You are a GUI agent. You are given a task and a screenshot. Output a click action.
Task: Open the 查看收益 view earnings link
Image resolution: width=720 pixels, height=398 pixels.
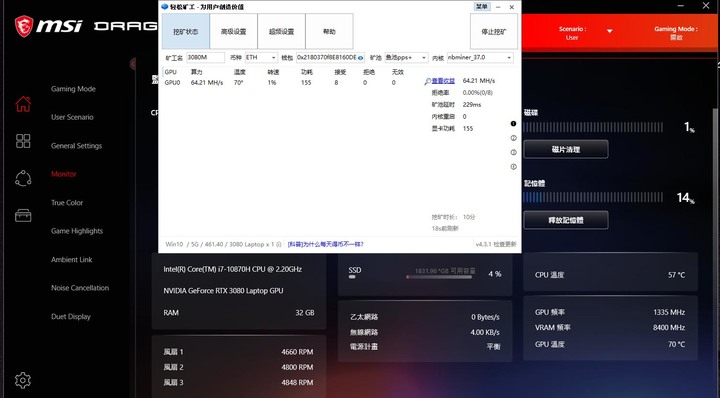[443, 81]
